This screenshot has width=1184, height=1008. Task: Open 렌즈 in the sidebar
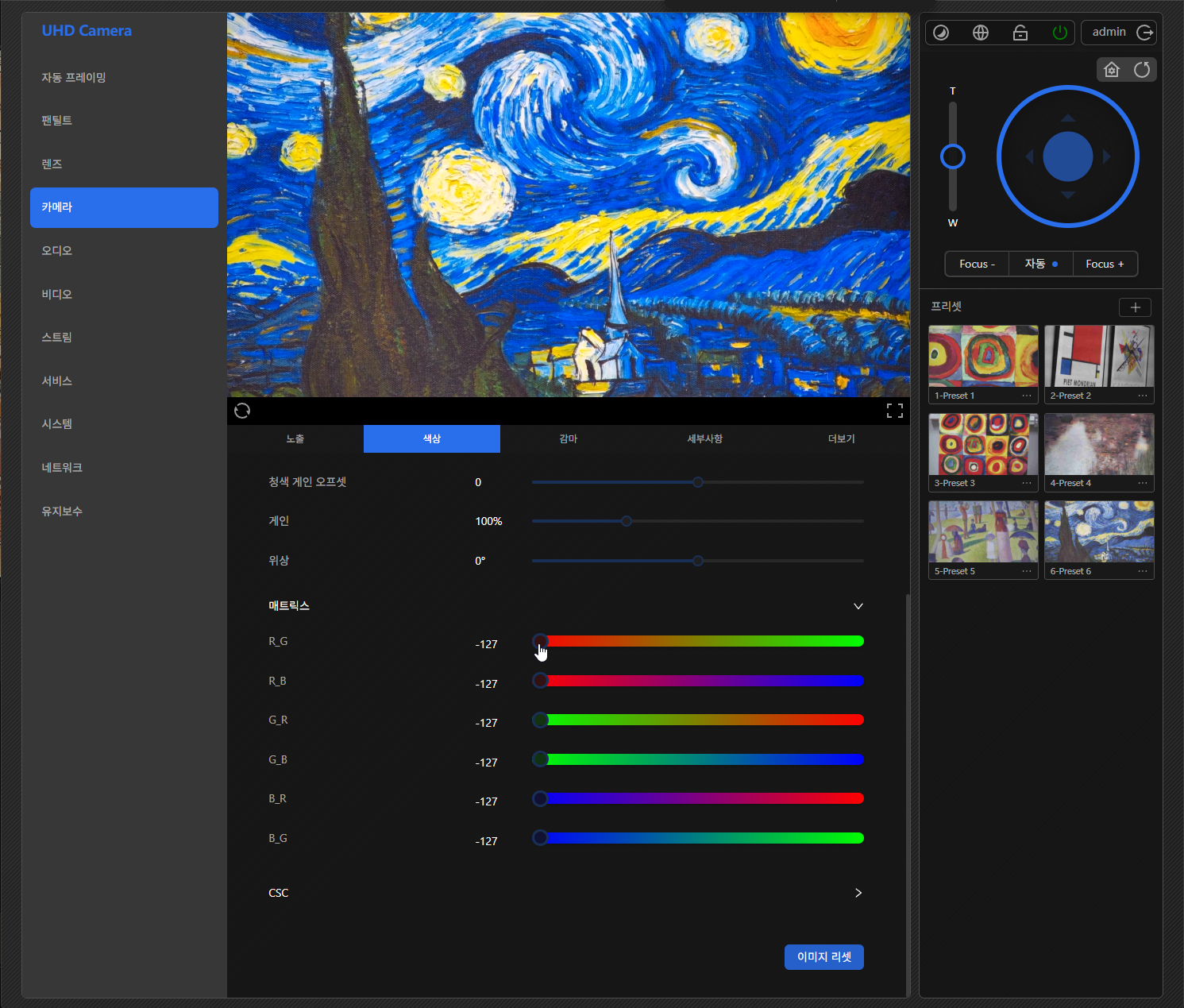(124, 164)
